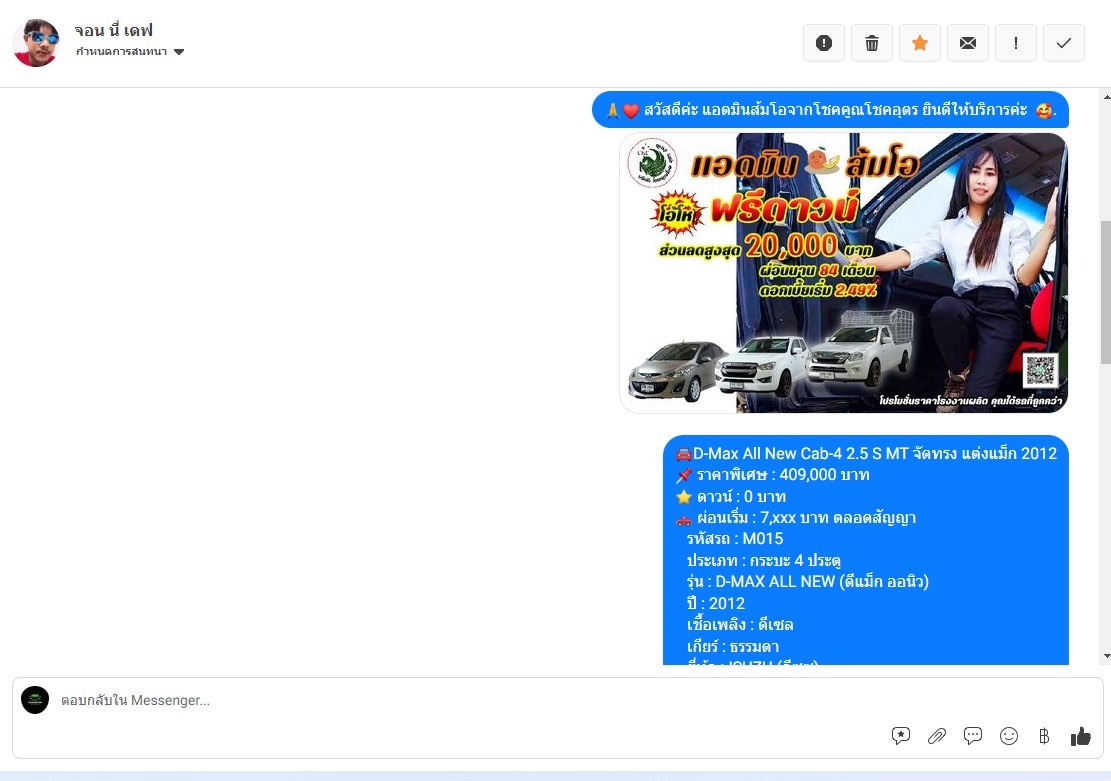This screenshot has height=781, width=1111.
Task: Click the ปี : 2012 line
Action: pyautogui.click(x=716, y=603)
